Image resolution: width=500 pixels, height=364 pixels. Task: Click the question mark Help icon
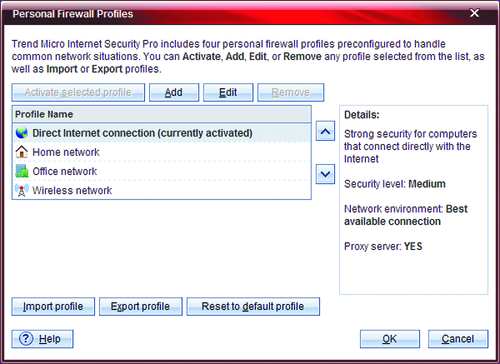coord(26,339)
